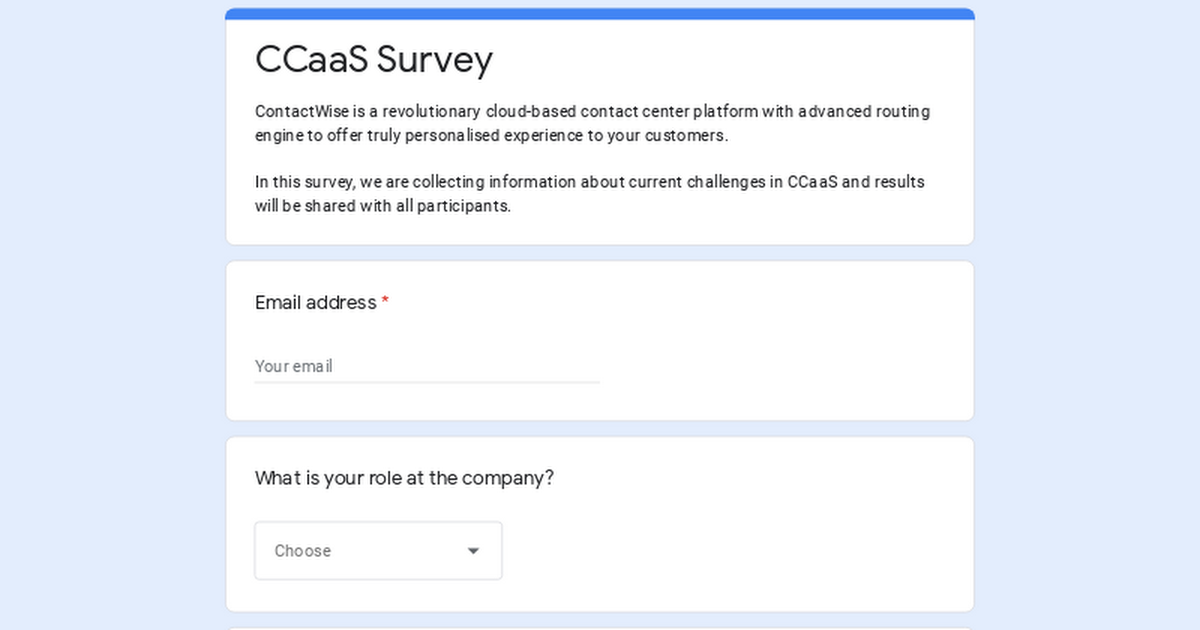Click the underline beneath the email field
The image size is (1200, 630).
(427, 382)
